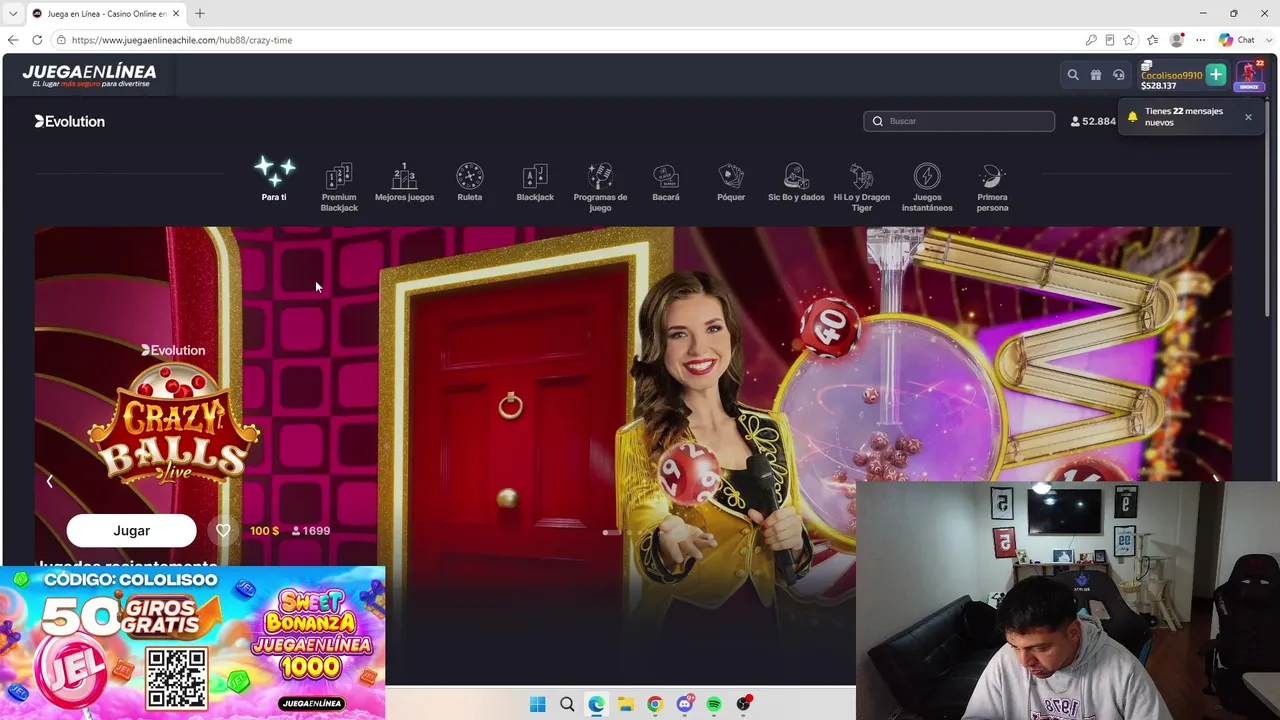
Task: Open the tab list dropdown chevron
Action: tap(13, 13)
